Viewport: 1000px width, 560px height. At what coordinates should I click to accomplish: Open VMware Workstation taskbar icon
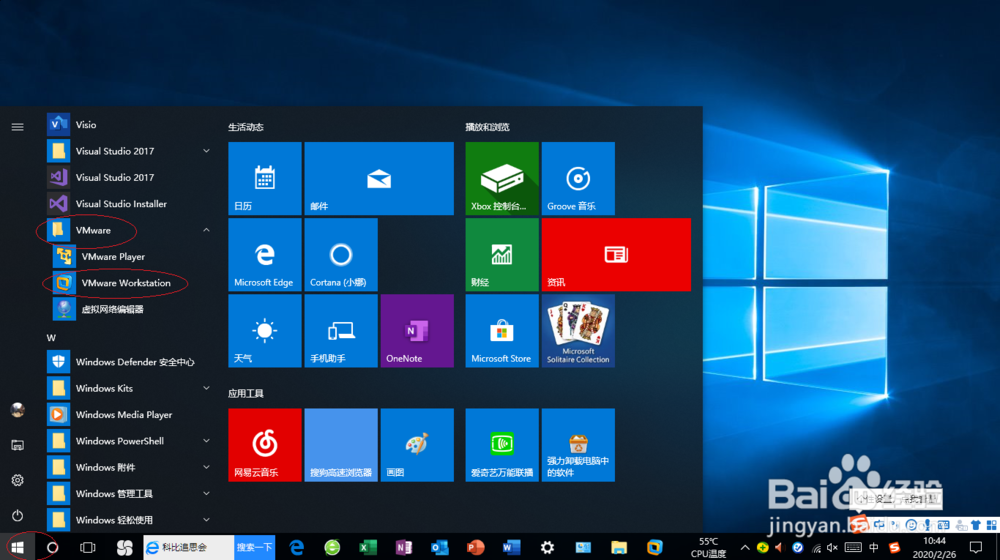click(654, 547)
